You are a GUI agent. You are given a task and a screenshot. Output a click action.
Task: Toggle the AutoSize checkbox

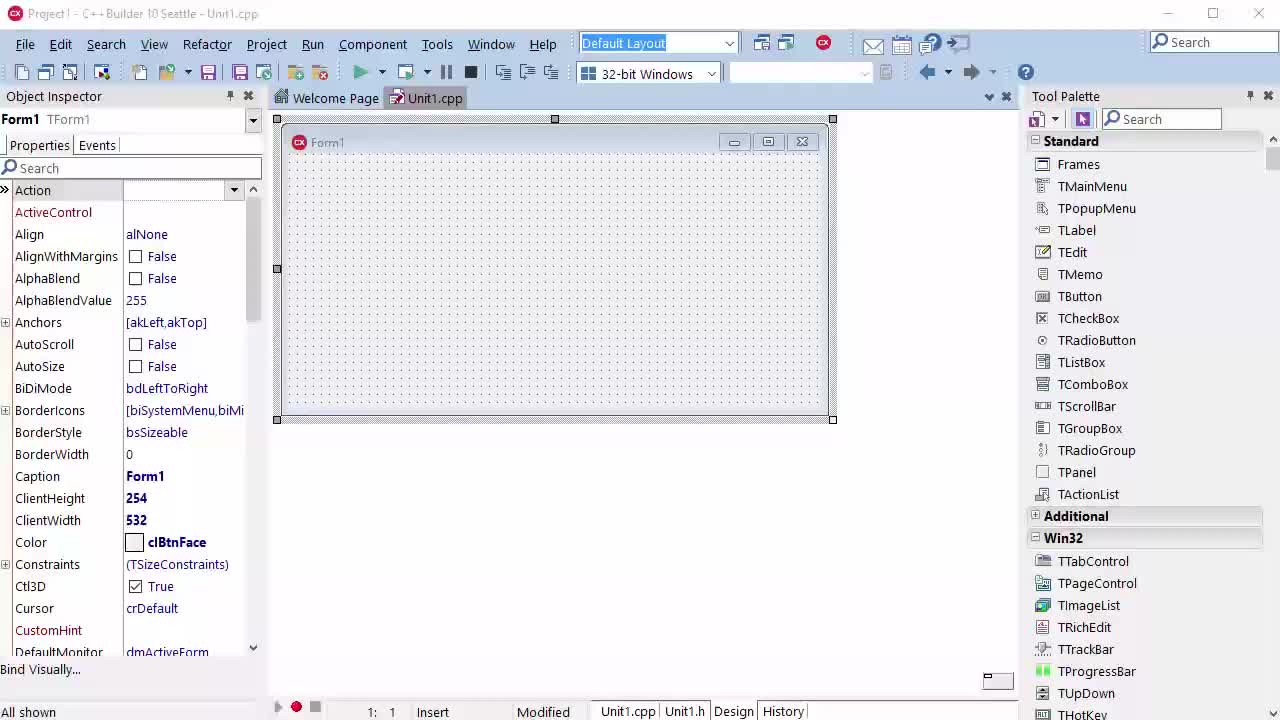click(135, 367)
